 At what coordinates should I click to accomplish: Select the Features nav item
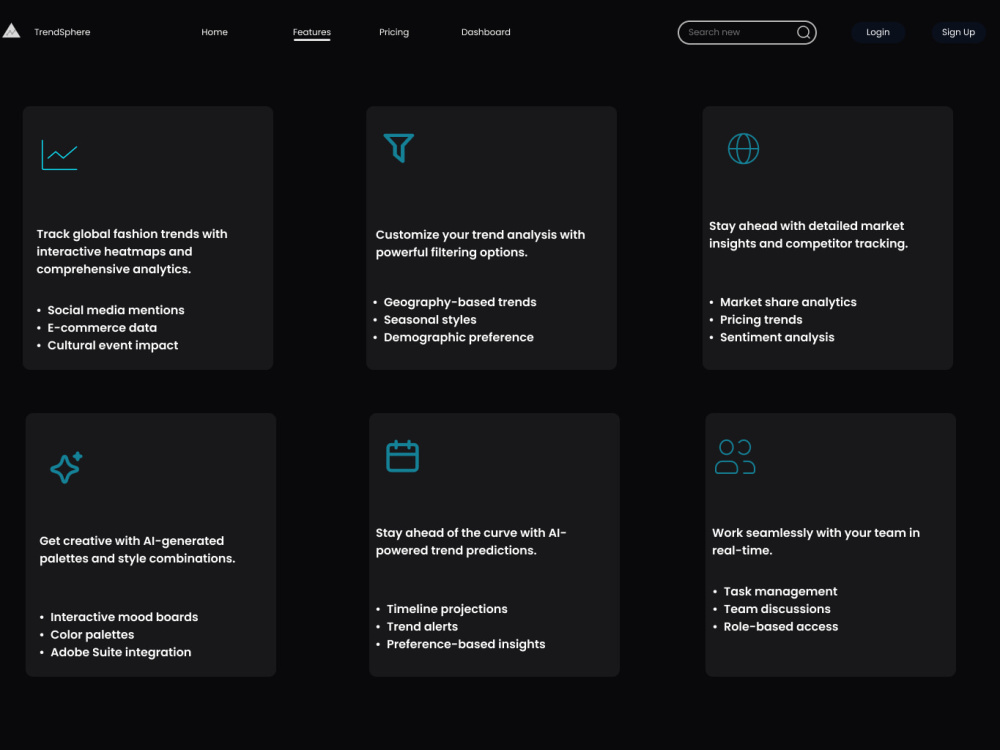(312, 32)
